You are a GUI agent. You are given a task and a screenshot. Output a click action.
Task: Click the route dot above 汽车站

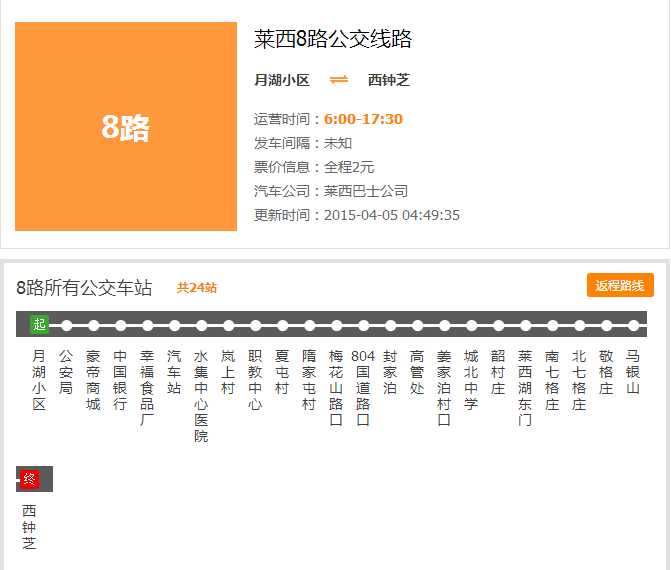pos(175,326)
